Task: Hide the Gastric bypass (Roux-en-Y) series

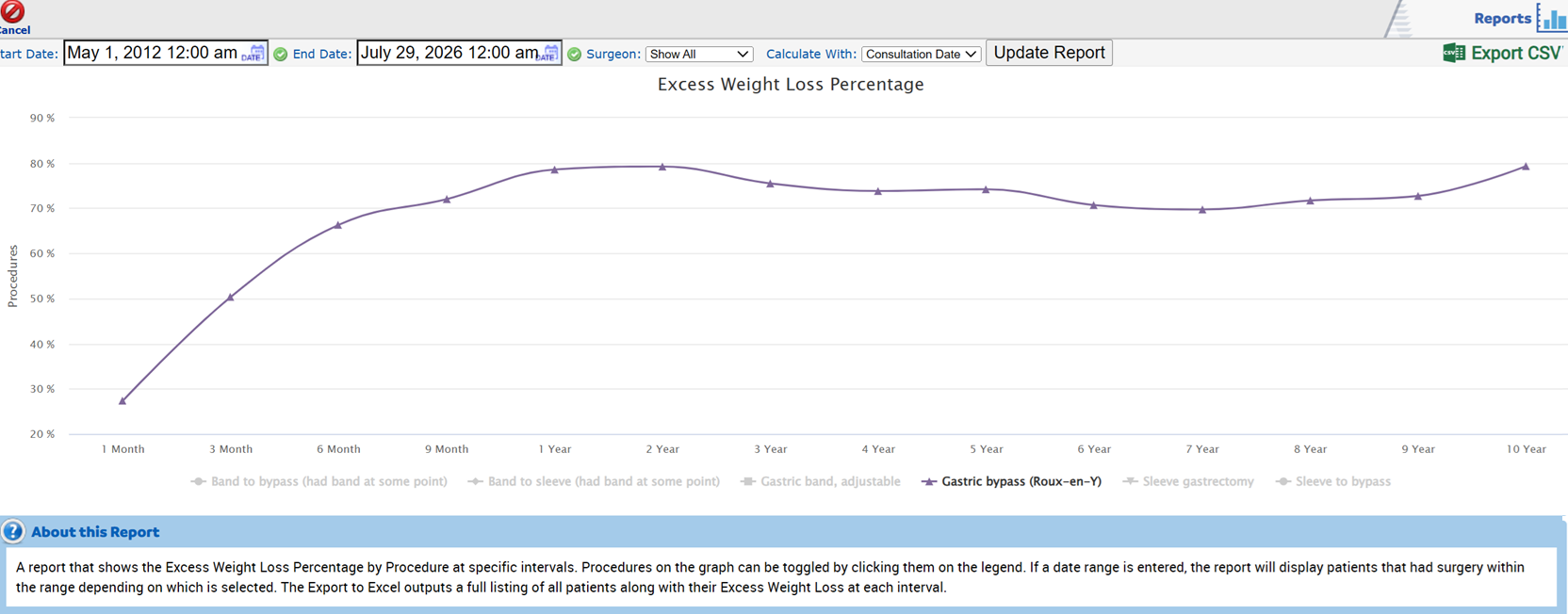Action: (1011, 481)
